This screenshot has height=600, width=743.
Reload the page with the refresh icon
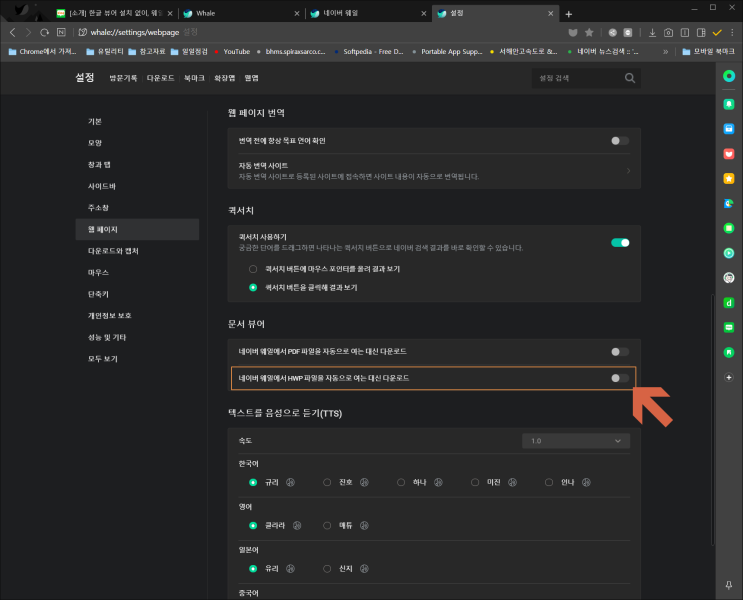coord(44,32)
